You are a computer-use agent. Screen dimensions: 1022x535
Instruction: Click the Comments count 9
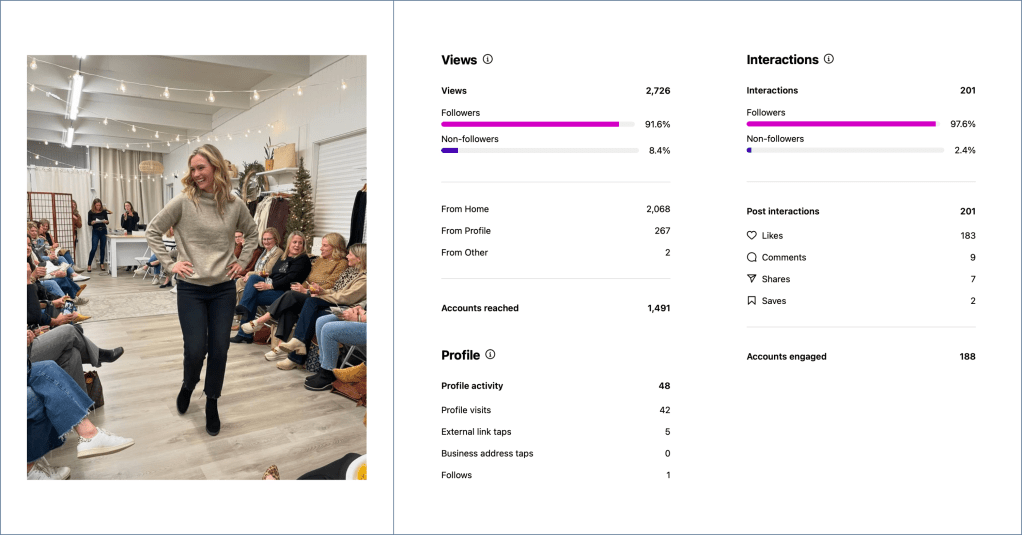coord(972,257)
